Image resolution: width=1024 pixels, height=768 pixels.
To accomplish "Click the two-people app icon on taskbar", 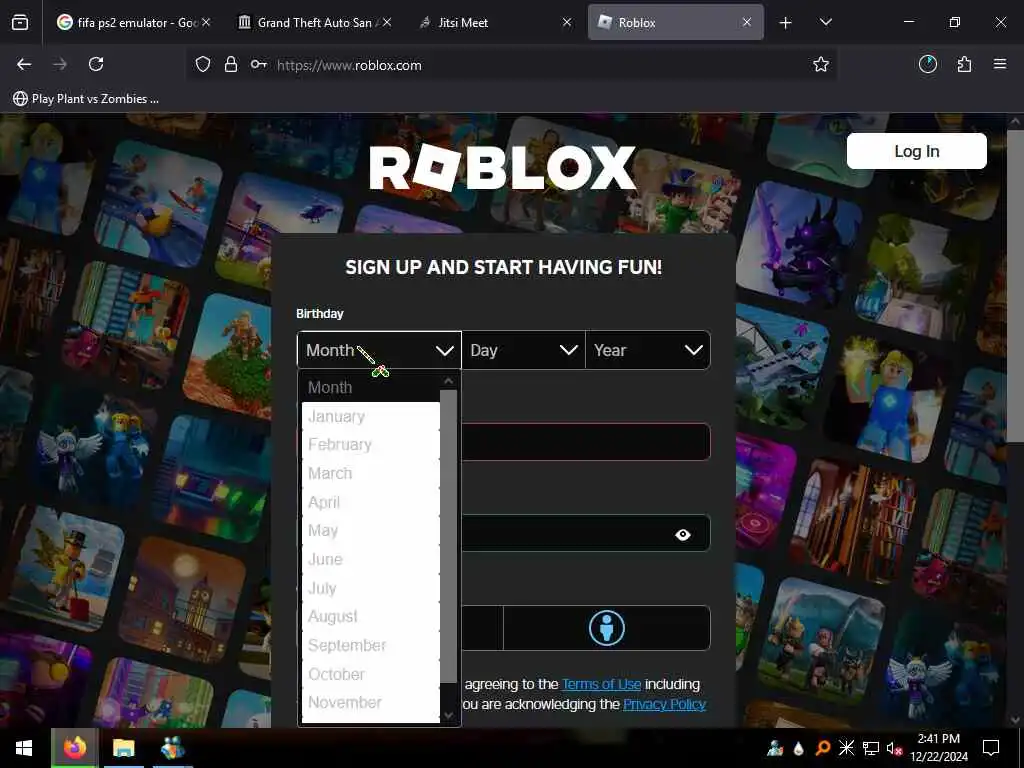I will 172,748.
